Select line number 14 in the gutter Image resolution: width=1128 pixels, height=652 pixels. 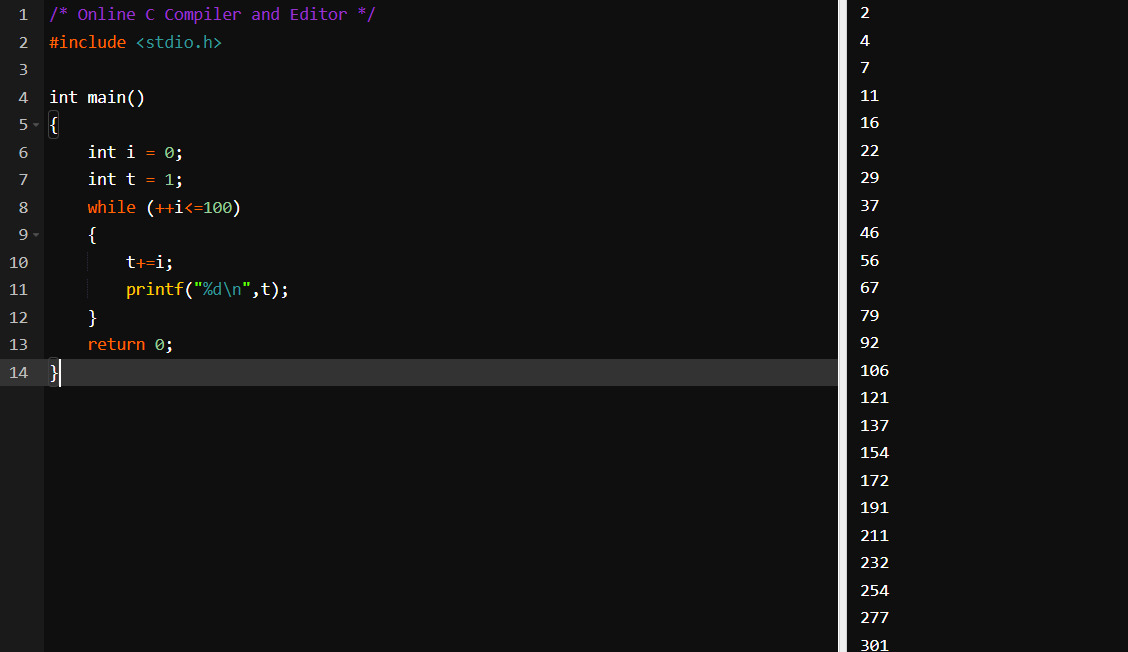pyautogui.click(x=19, y=372)
